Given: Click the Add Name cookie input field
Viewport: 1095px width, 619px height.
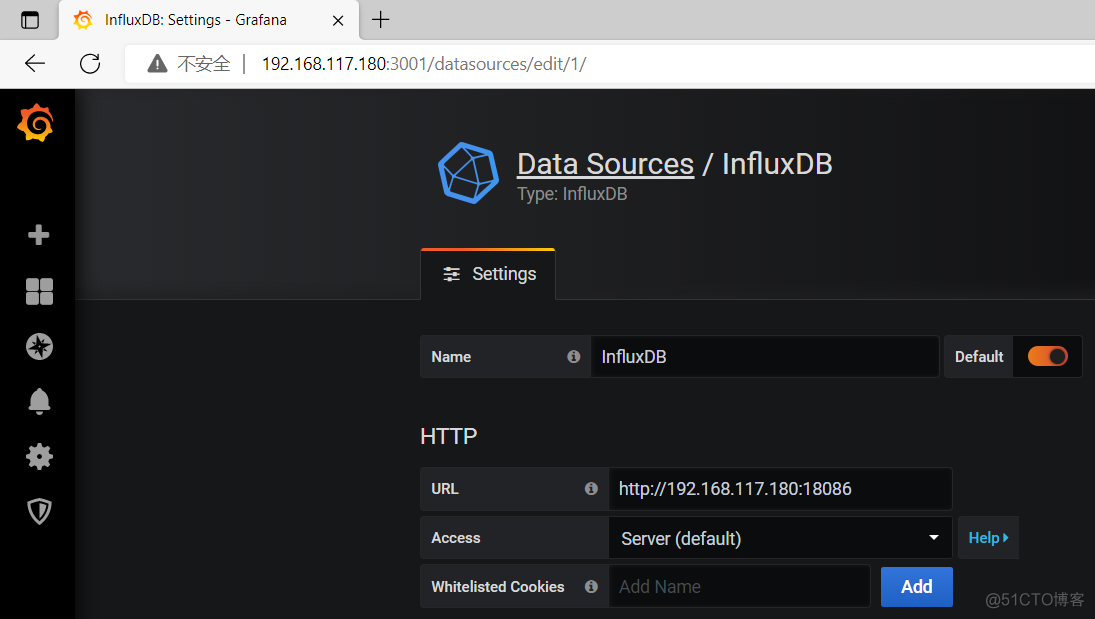Looking at the screenshot, I should point(740,587).
